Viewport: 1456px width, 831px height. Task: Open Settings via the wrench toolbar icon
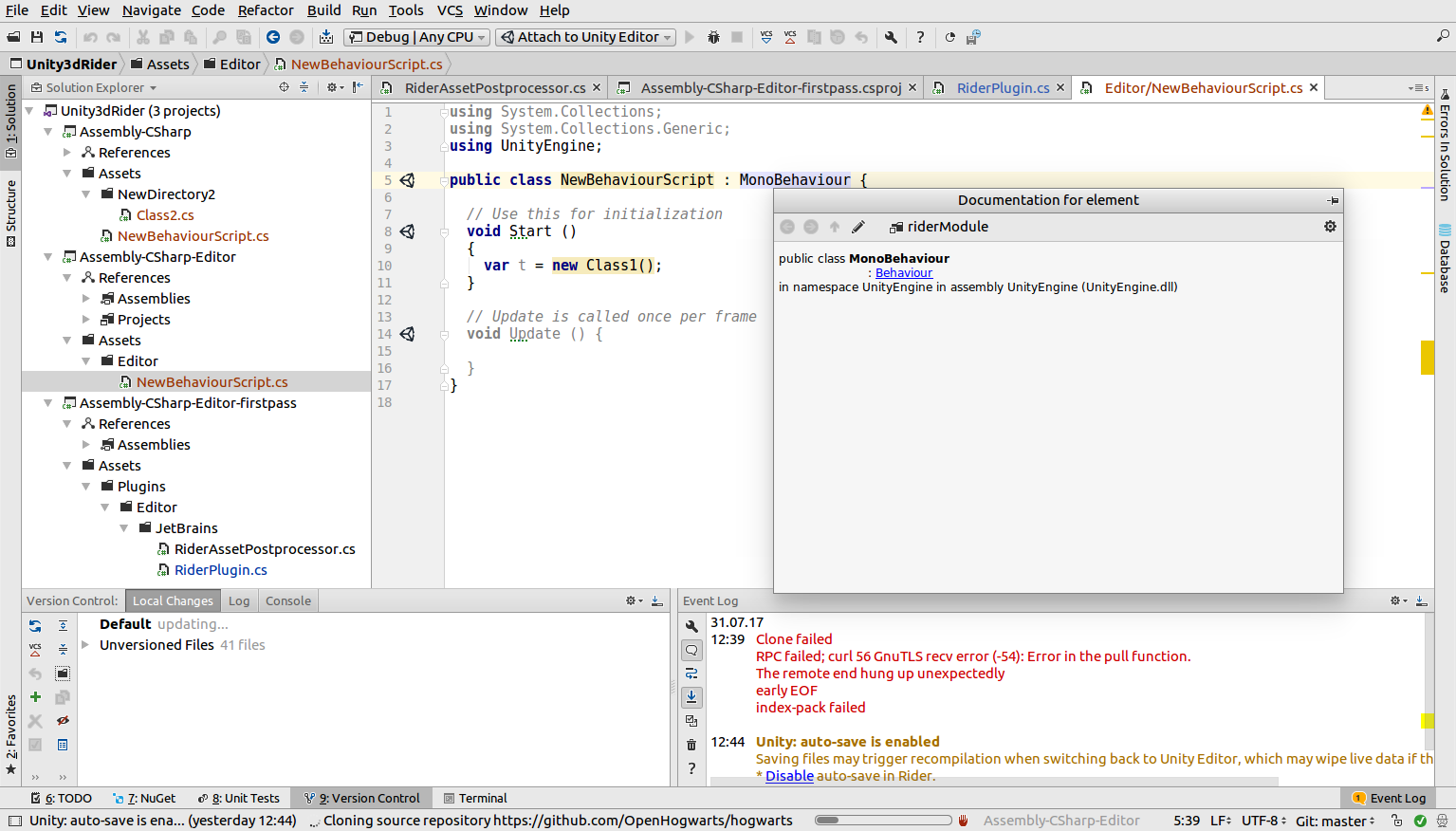click(891, 37)
